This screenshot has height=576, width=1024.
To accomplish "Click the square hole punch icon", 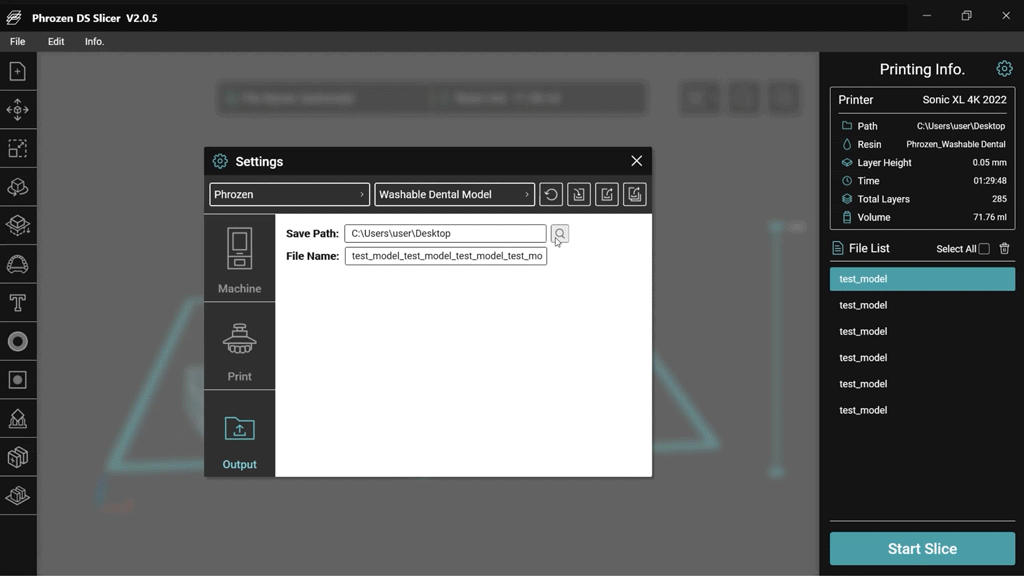I will point(18,380).
